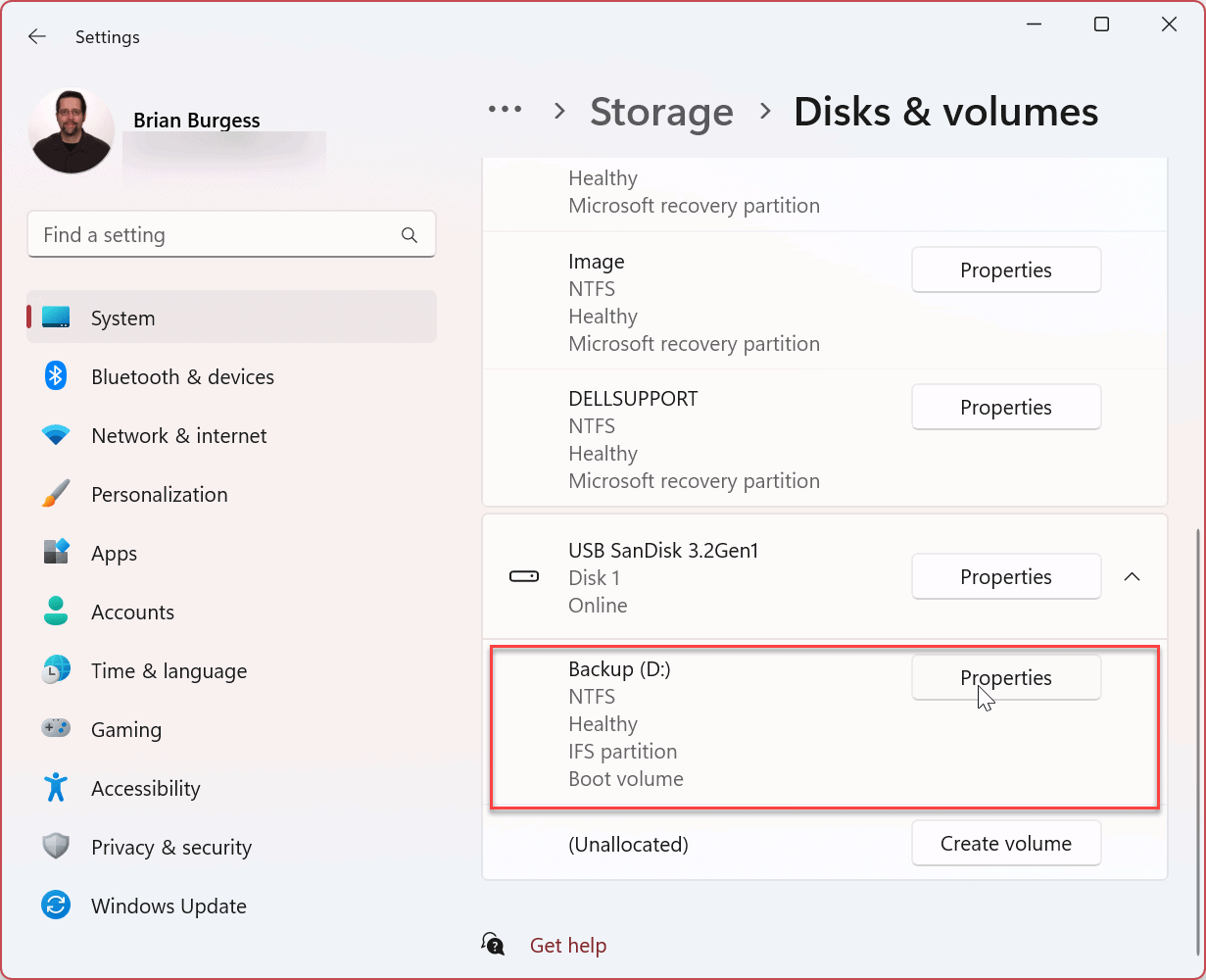Click the Network & internet wifi icon
This screenshot has height=980, width=1206.
[x=56, y=435]
